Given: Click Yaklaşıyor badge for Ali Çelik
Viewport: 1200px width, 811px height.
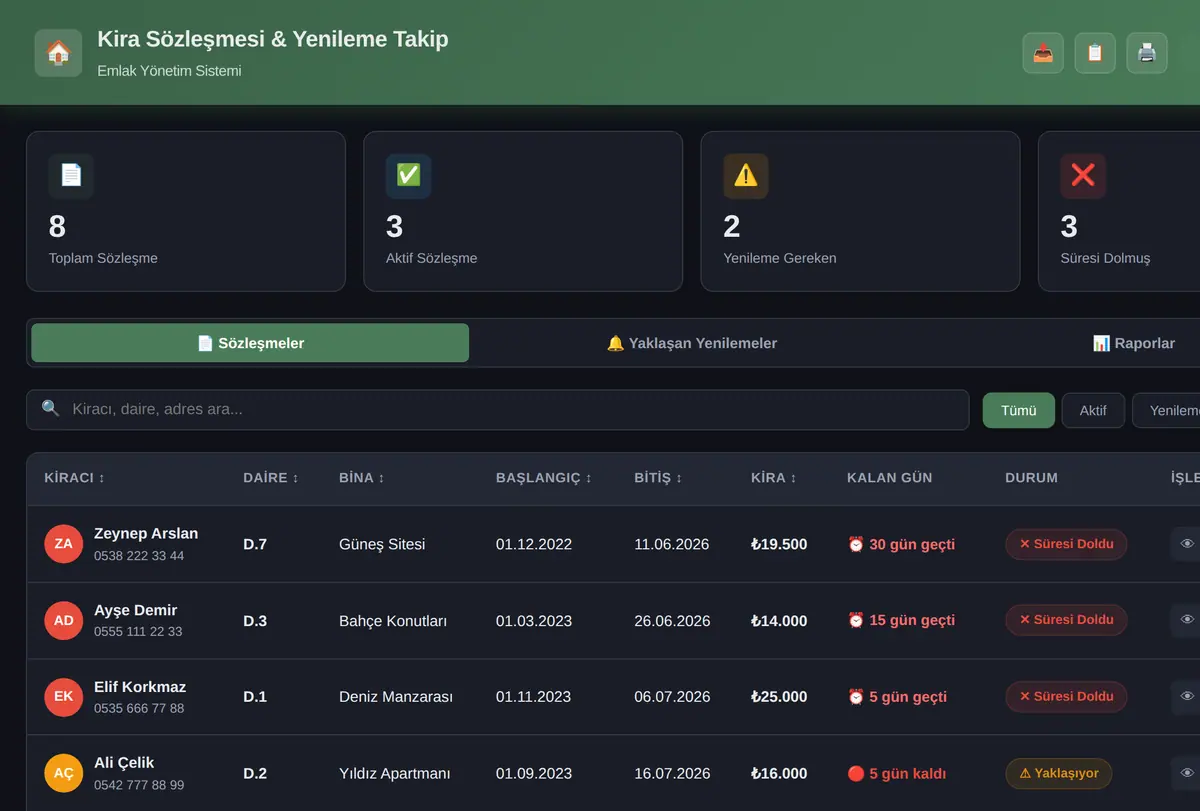Looking at the screenshot, I should 1059,773.
